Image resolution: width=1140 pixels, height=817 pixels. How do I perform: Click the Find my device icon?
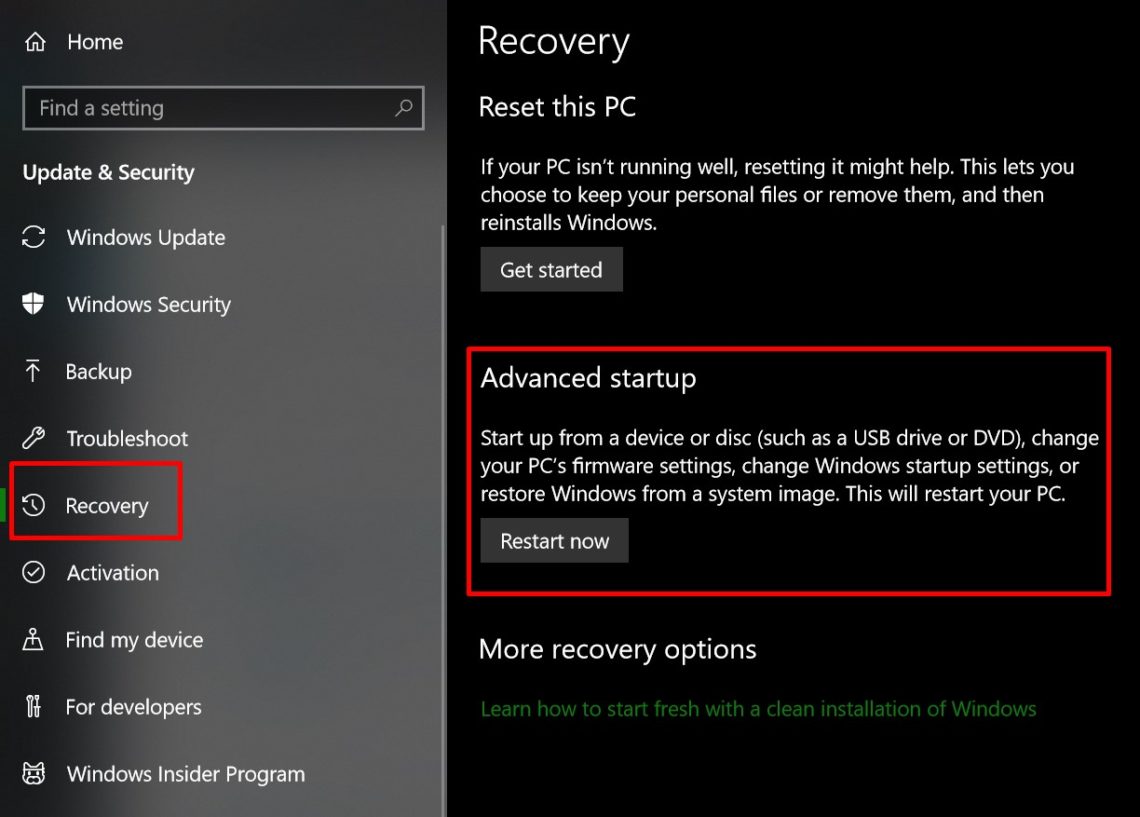click(34, 640)
